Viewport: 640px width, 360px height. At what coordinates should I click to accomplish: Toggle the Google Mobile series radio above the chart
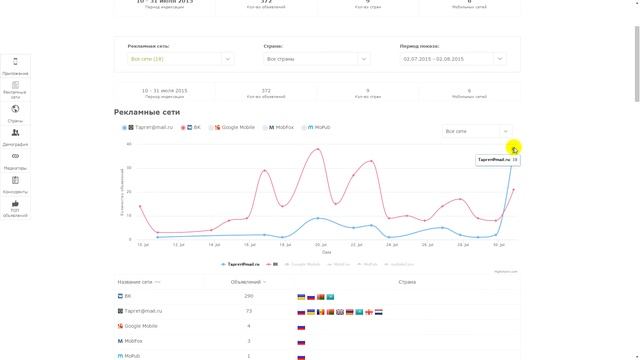click(x=211, y=128)
